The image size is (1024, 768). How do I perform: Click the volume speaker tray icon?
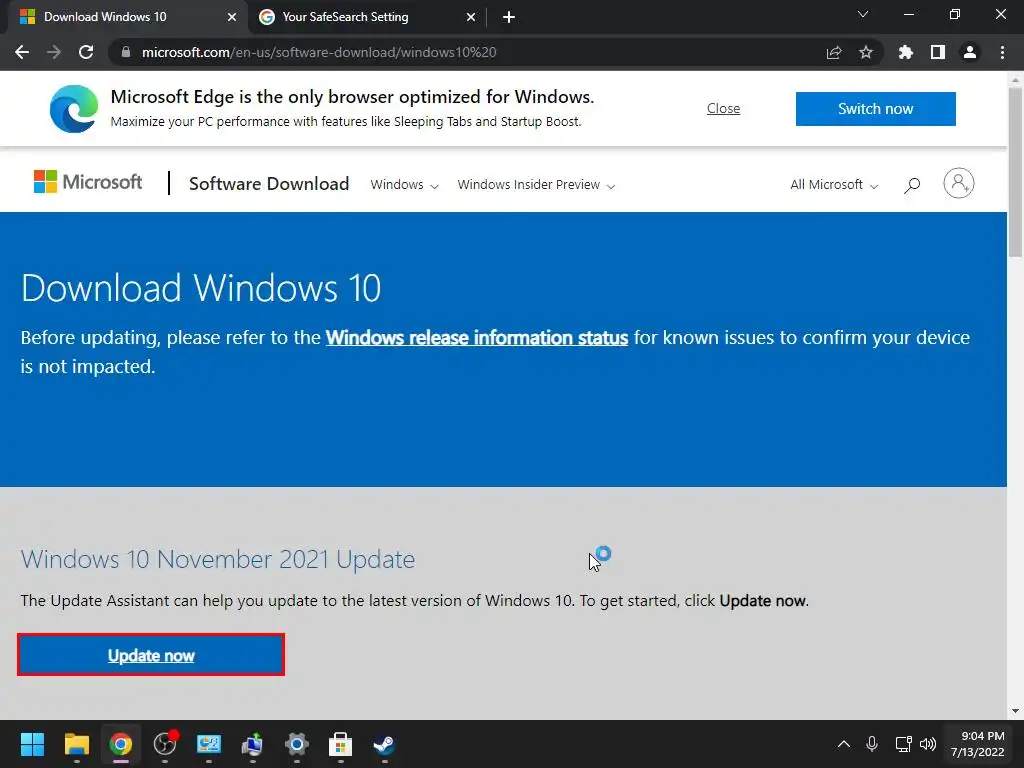[x=928, y=744]
